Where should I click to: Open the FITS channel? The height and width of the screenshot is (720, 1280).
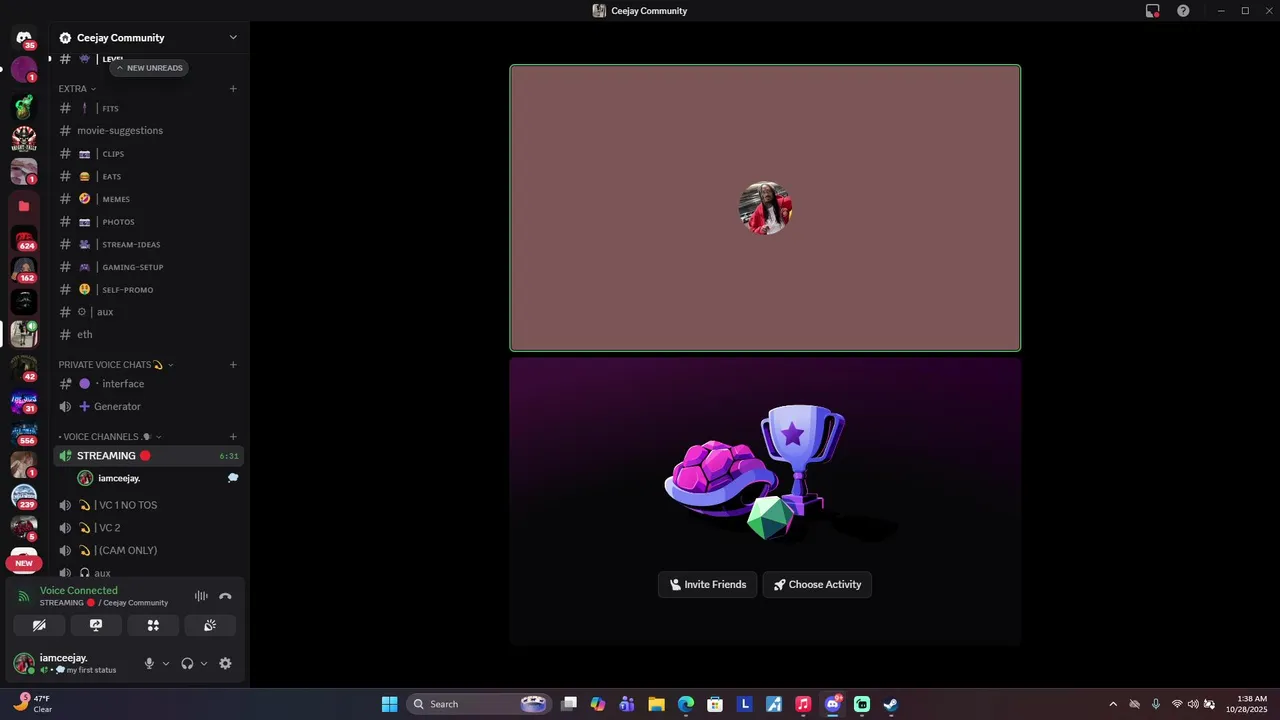click(x=148, y=108)
